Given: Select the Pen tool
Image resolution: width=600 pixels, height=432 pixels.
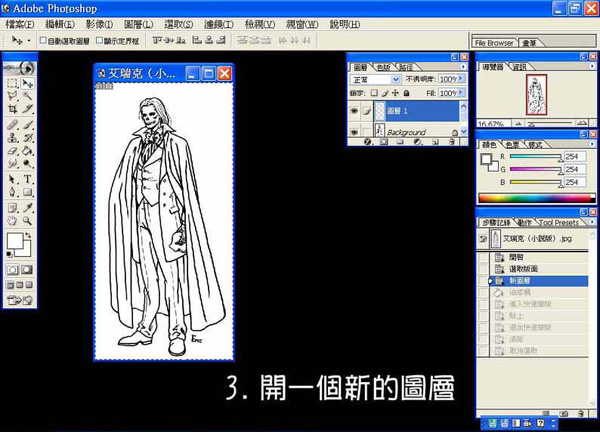Looking at the screenshot, I should (13, 192).
